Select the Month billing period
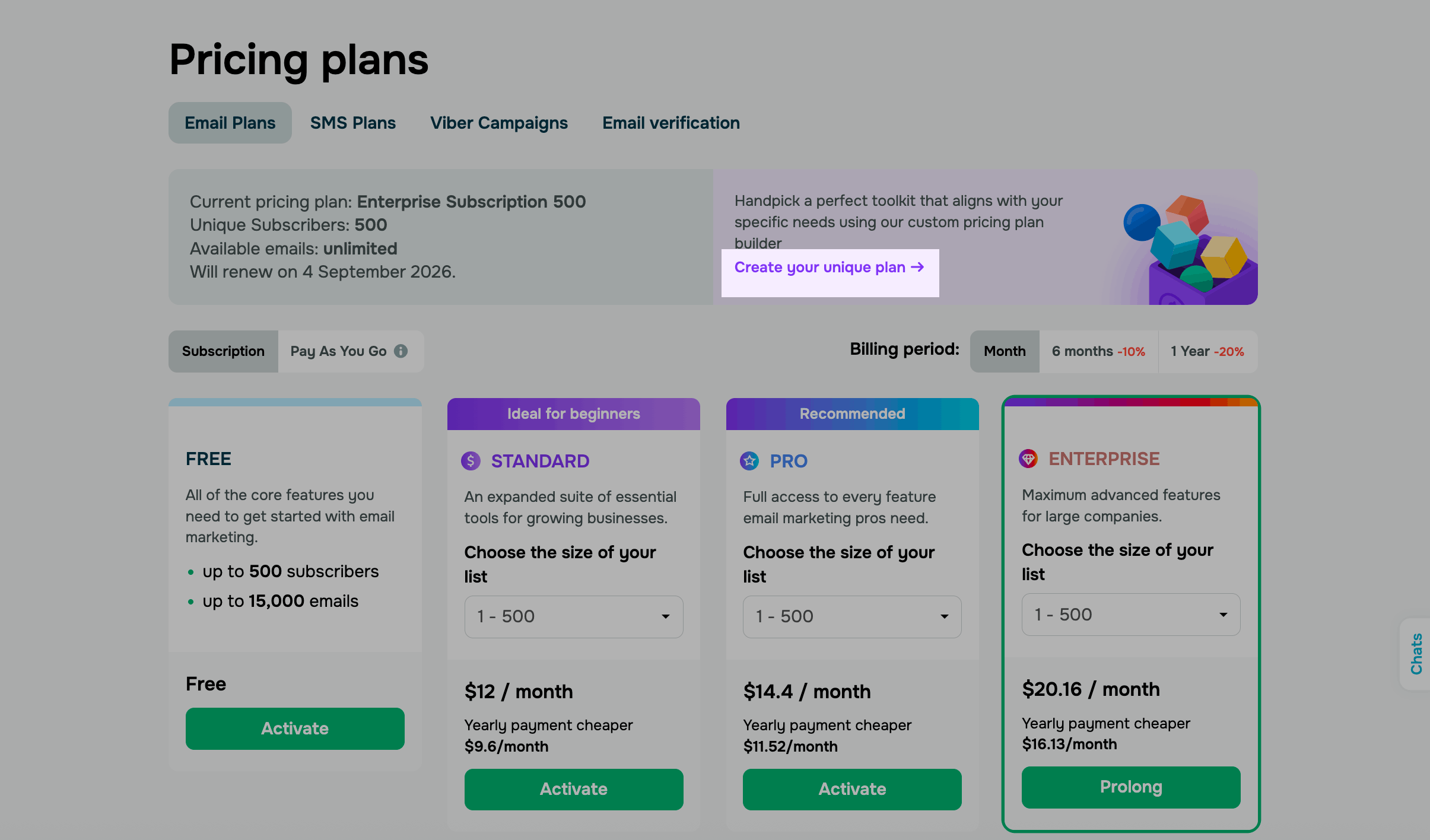Viewport: 1430px width, 840px height. [1005, 351]
